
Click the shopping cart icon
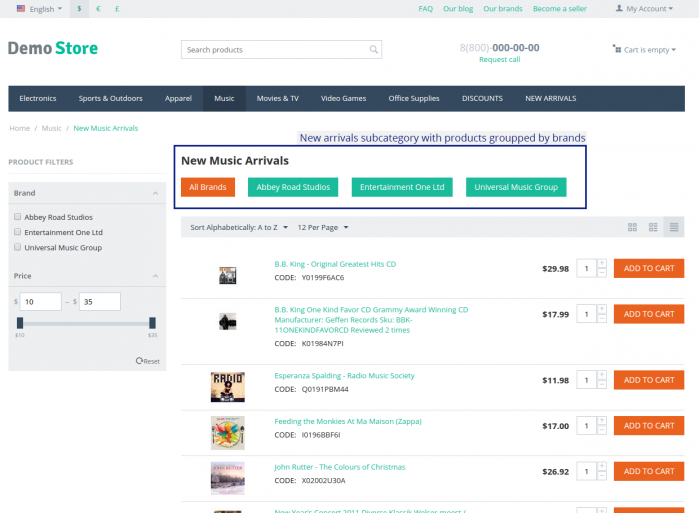point(617,49)
